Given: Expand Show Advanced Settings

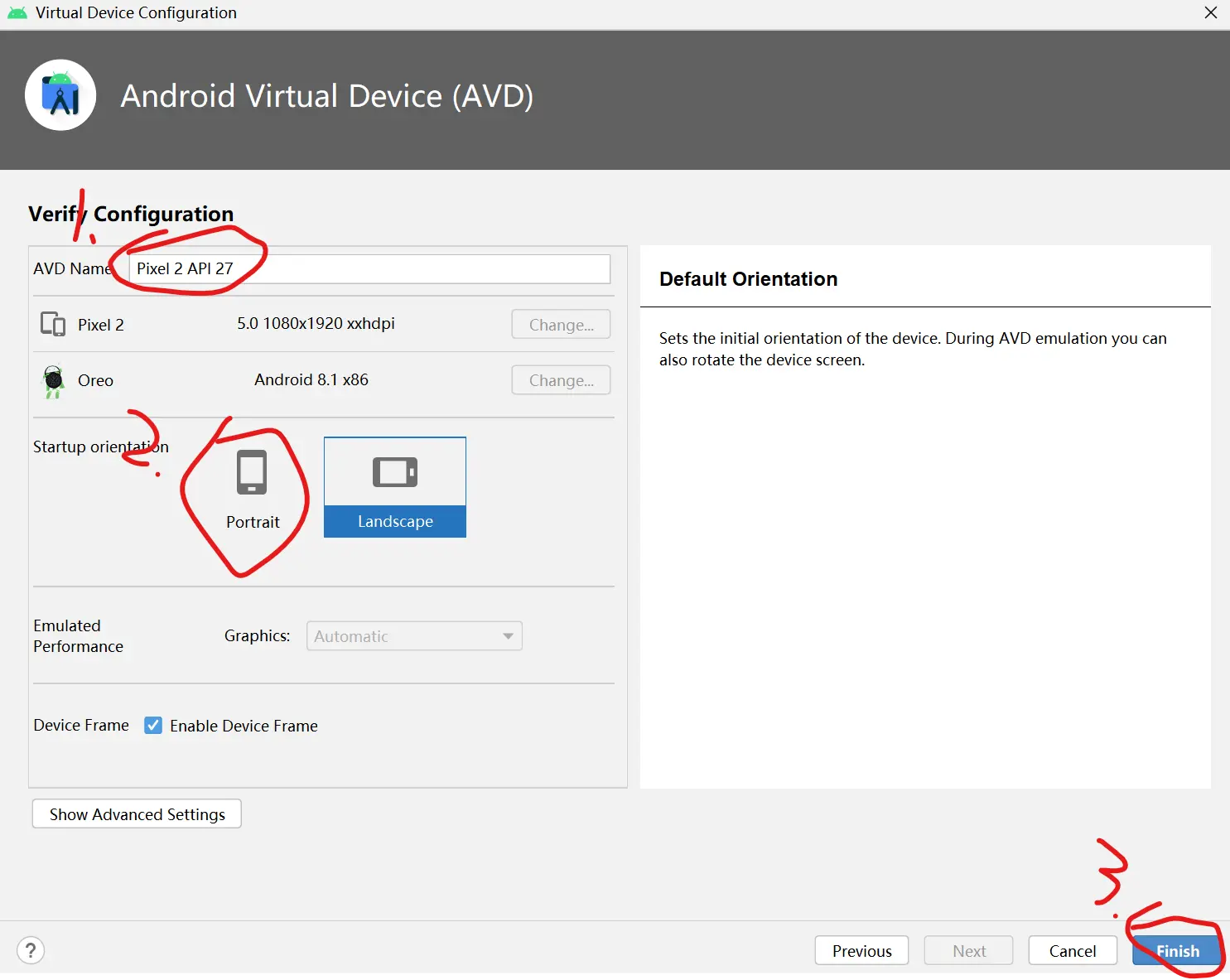Looking at the screenshot, I should click(137, 814).
